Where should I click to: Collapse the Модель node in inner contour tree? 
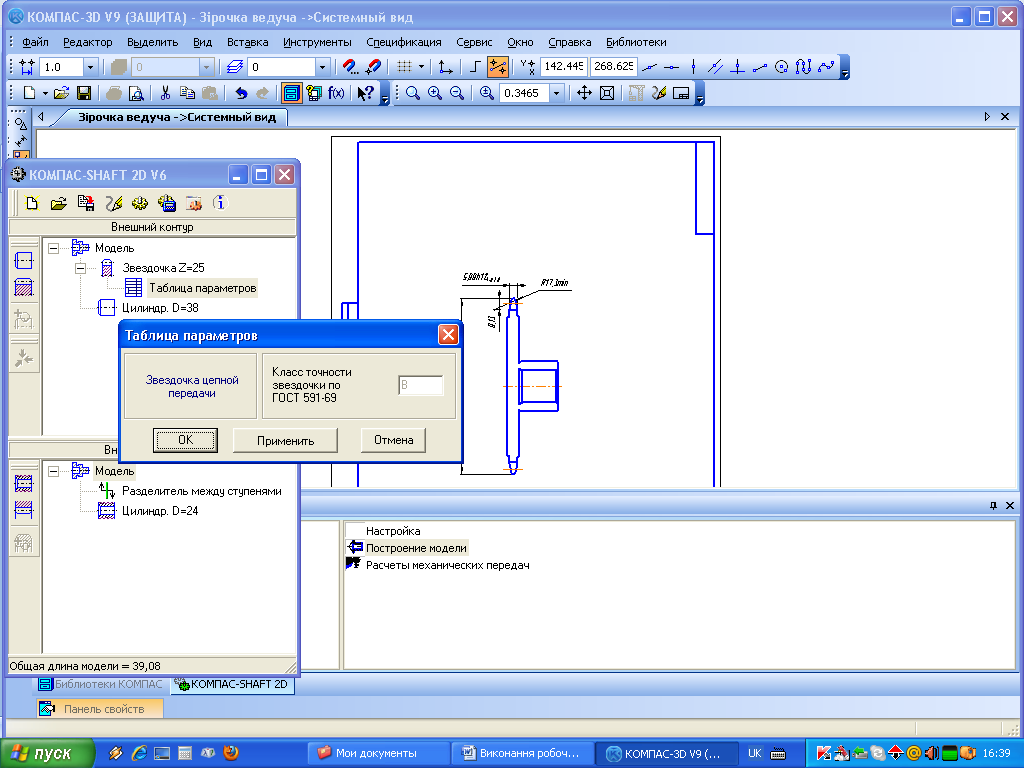[x=54, y=471]
